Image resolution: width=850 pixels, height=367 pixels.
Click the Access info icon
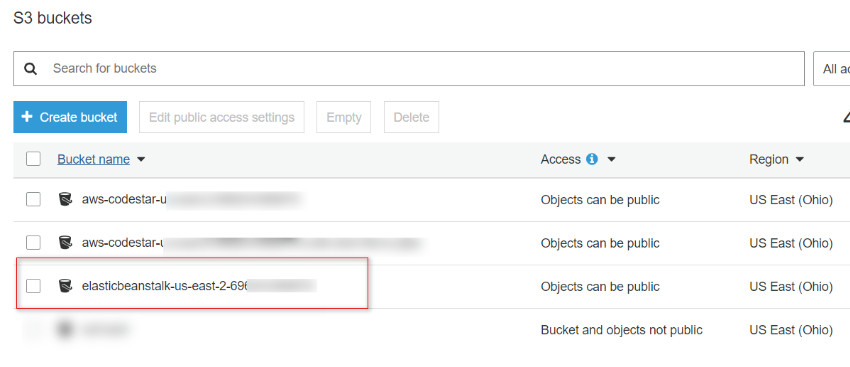[x=592, y=159]
